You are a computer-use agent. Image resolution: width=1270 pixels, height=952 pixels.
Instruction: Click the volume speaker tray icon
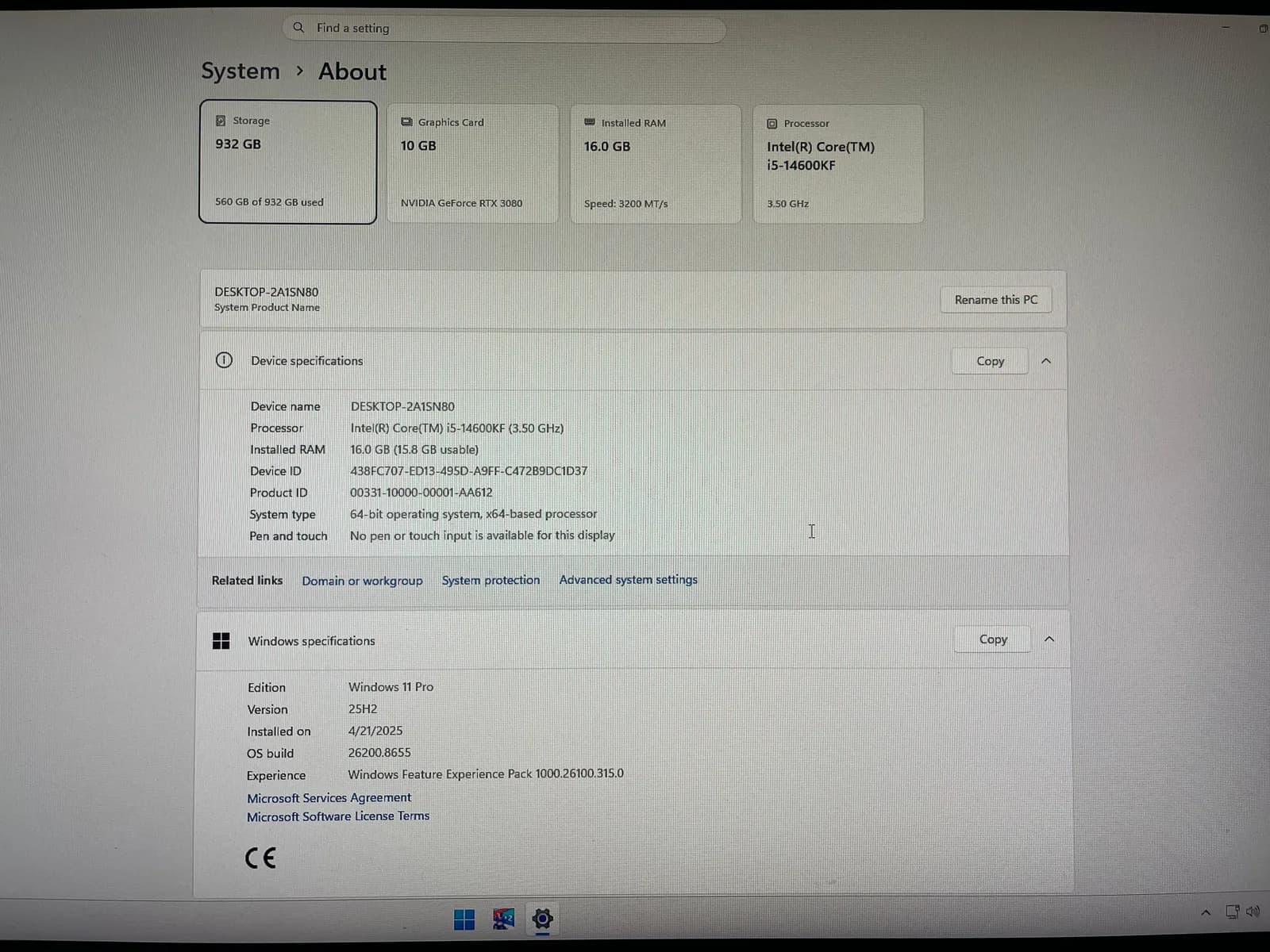tap(1253, 912)
